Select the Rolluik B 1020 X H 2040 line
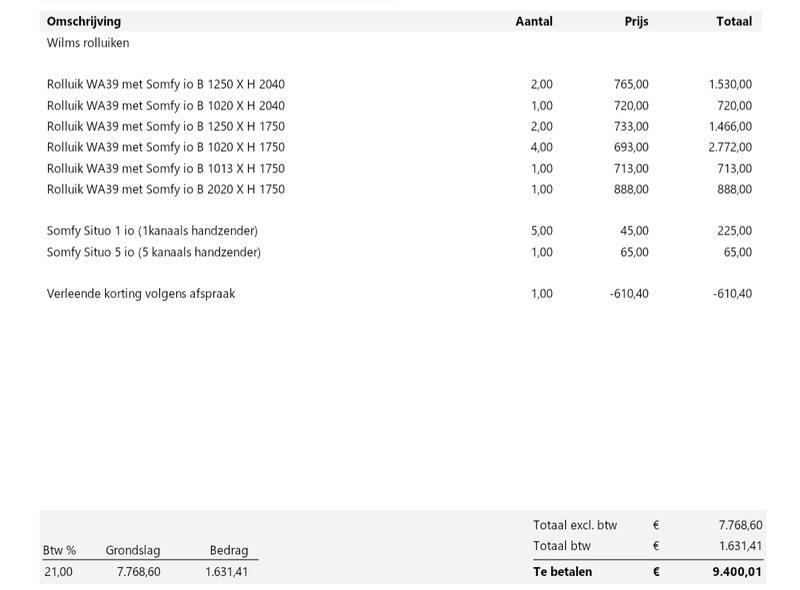This screenshot has height=590, width=800. [399, 106]
